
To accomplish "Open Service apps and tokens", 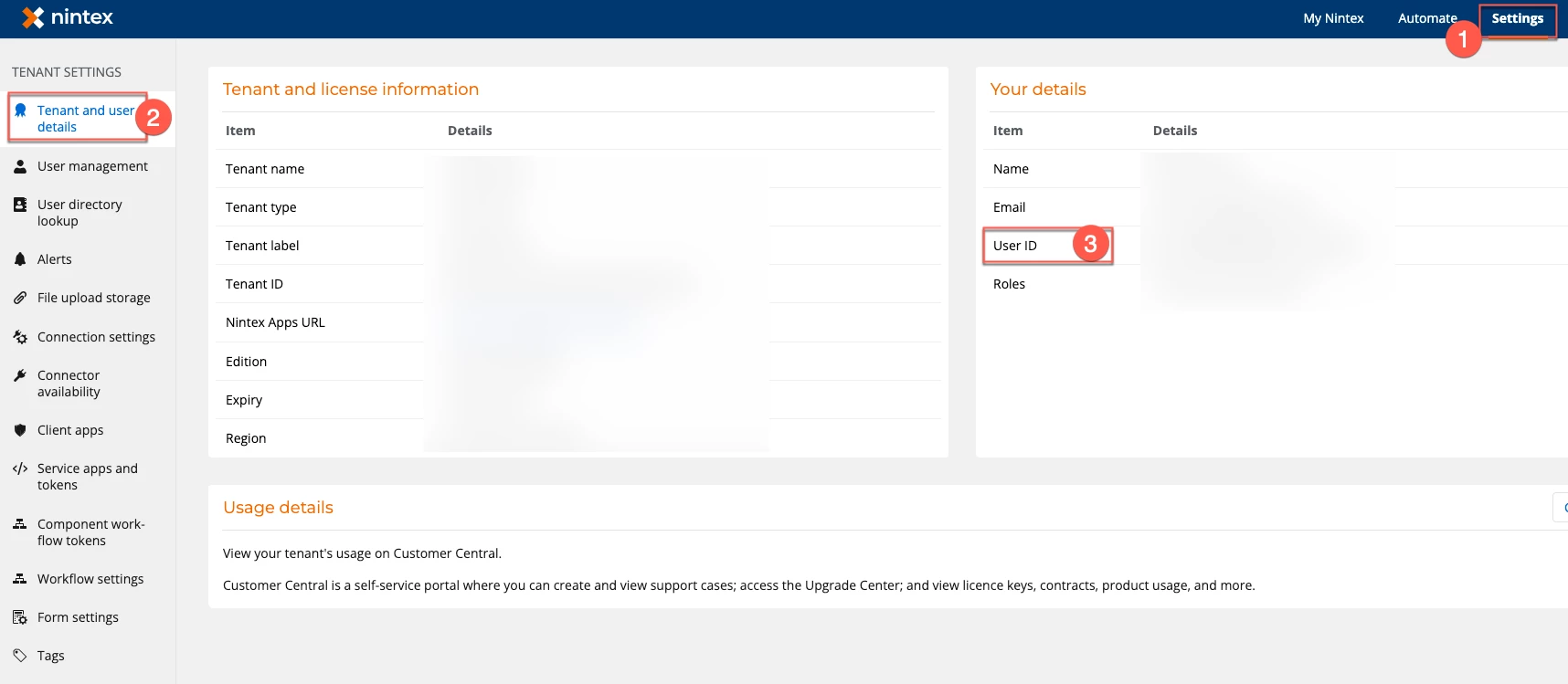I will click(88, 477).
